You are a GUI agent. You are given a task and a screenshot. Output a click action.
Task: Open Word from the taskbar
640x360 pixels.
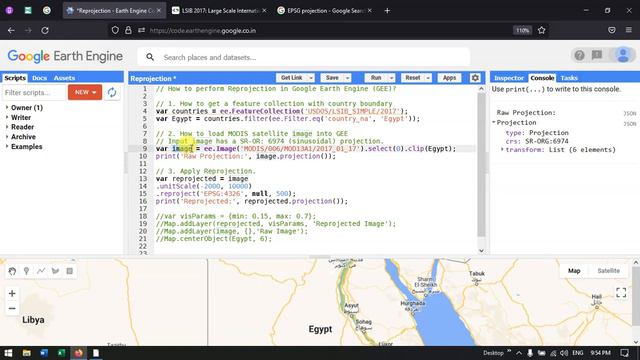(x=44, y=353)
